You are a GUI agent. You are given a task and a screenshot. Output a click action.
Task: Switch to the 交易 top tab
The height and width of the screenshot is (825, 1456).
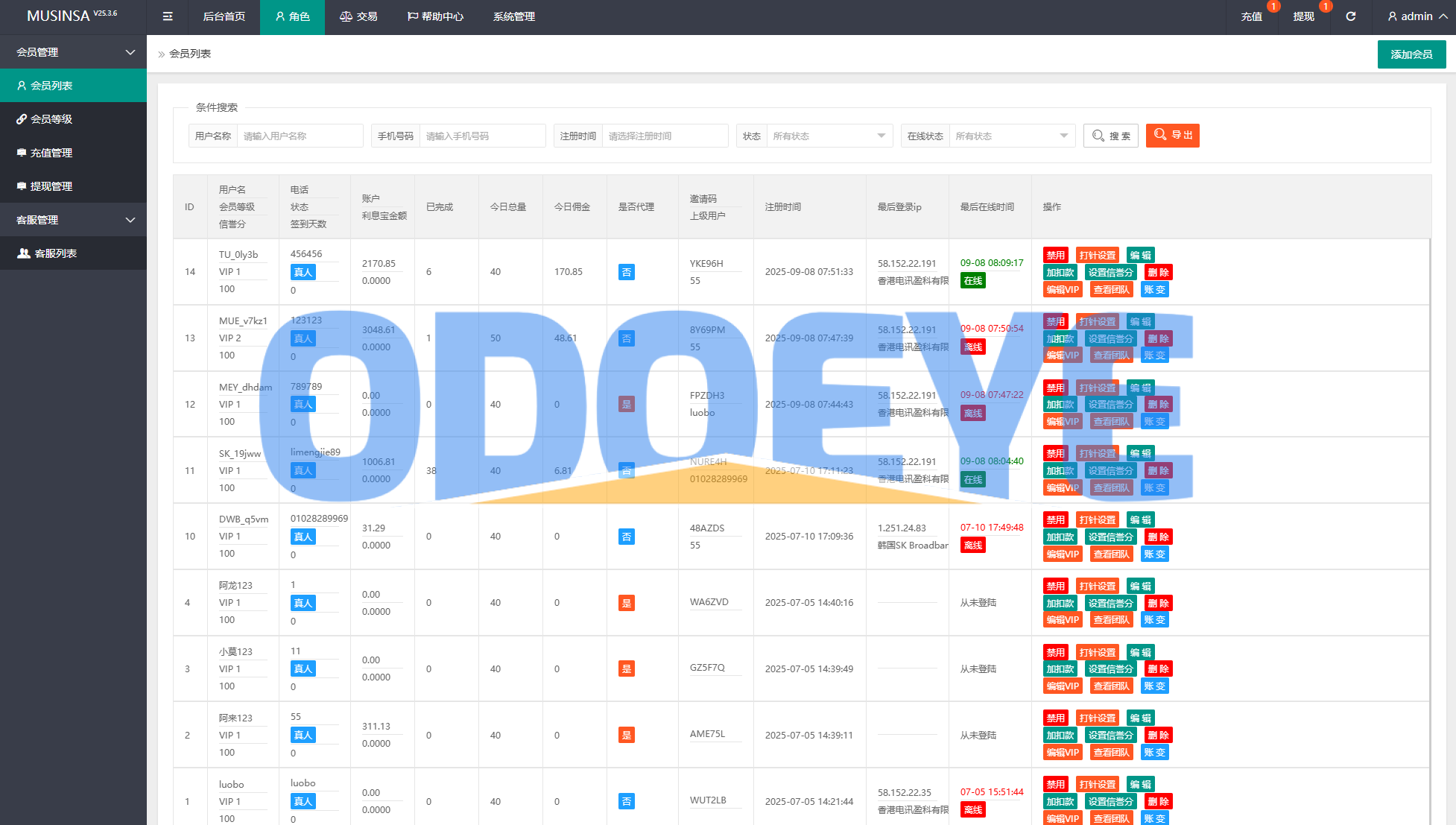358,16
